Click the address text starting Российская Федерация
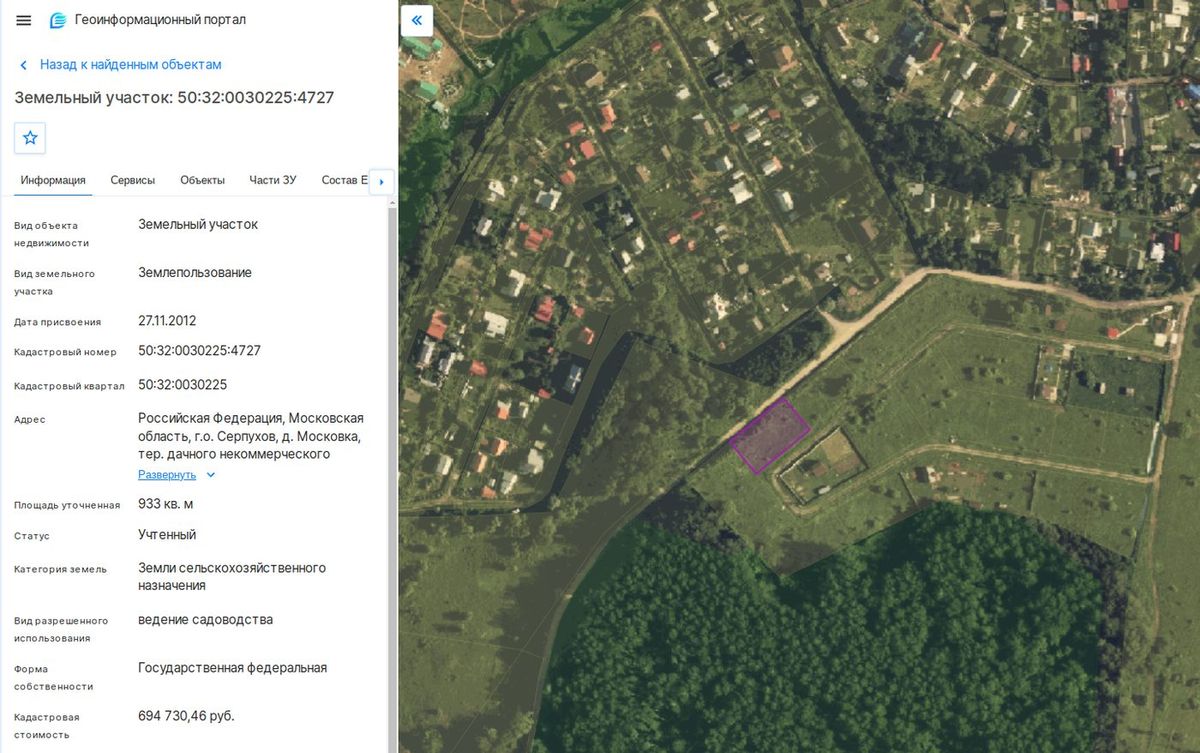1200x753 pixels. pos(251,436)
